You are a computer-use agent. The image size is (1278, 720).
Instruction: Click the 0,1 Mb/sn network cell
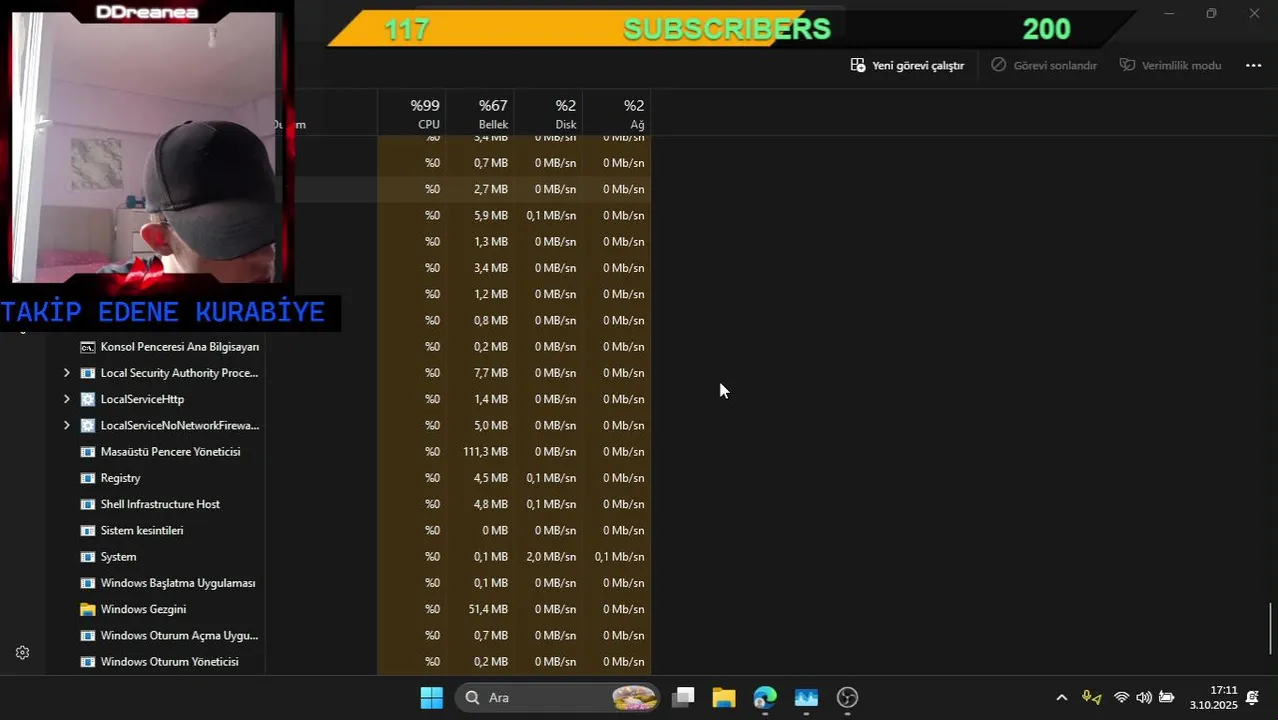[619, 557]
